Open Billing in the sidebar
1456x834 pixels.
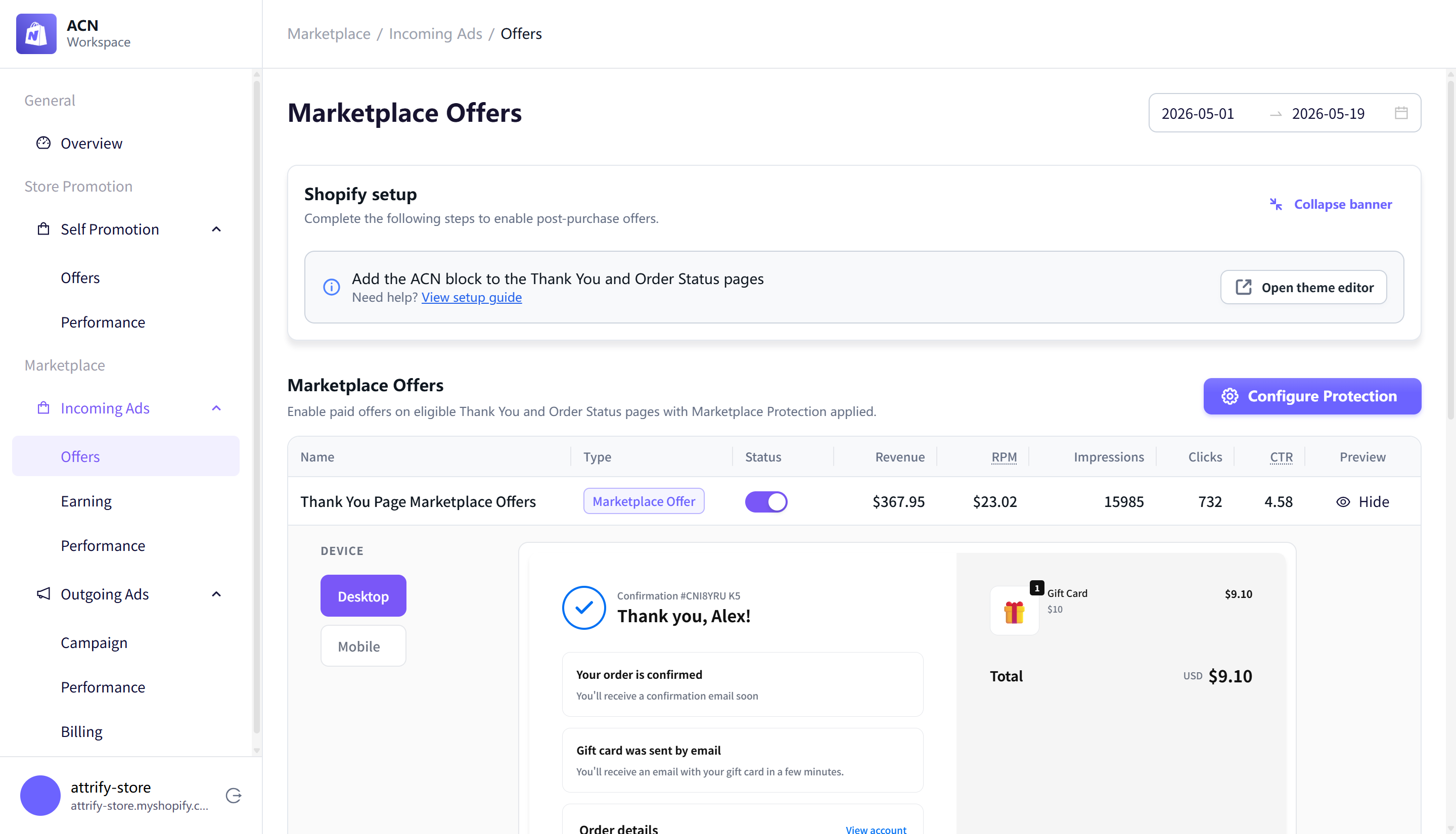click(126, 731)
